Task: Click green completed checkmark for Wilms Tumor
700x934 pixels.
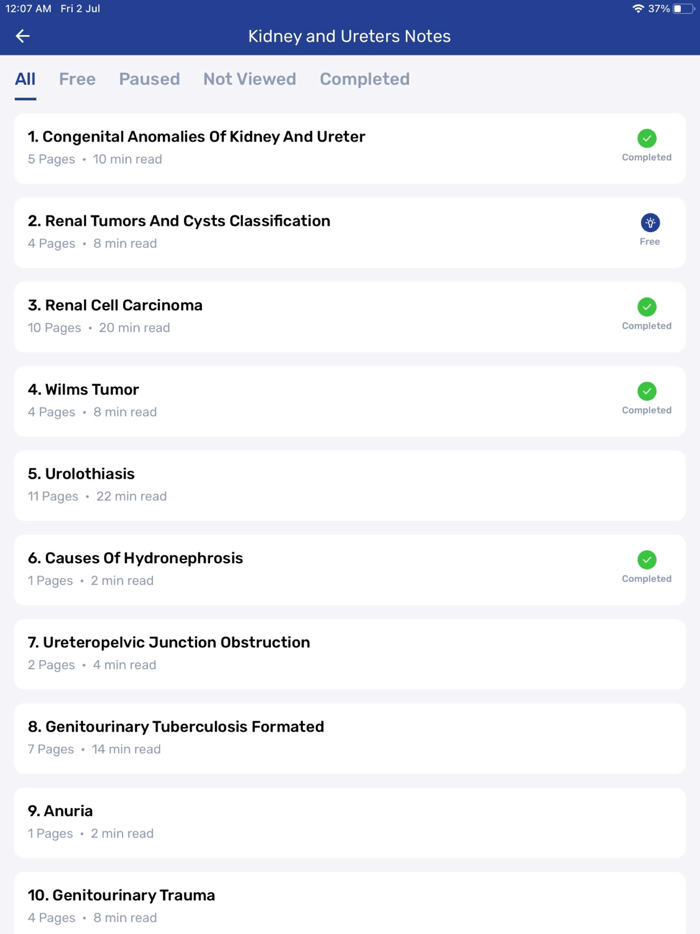Action: point(647,391)
